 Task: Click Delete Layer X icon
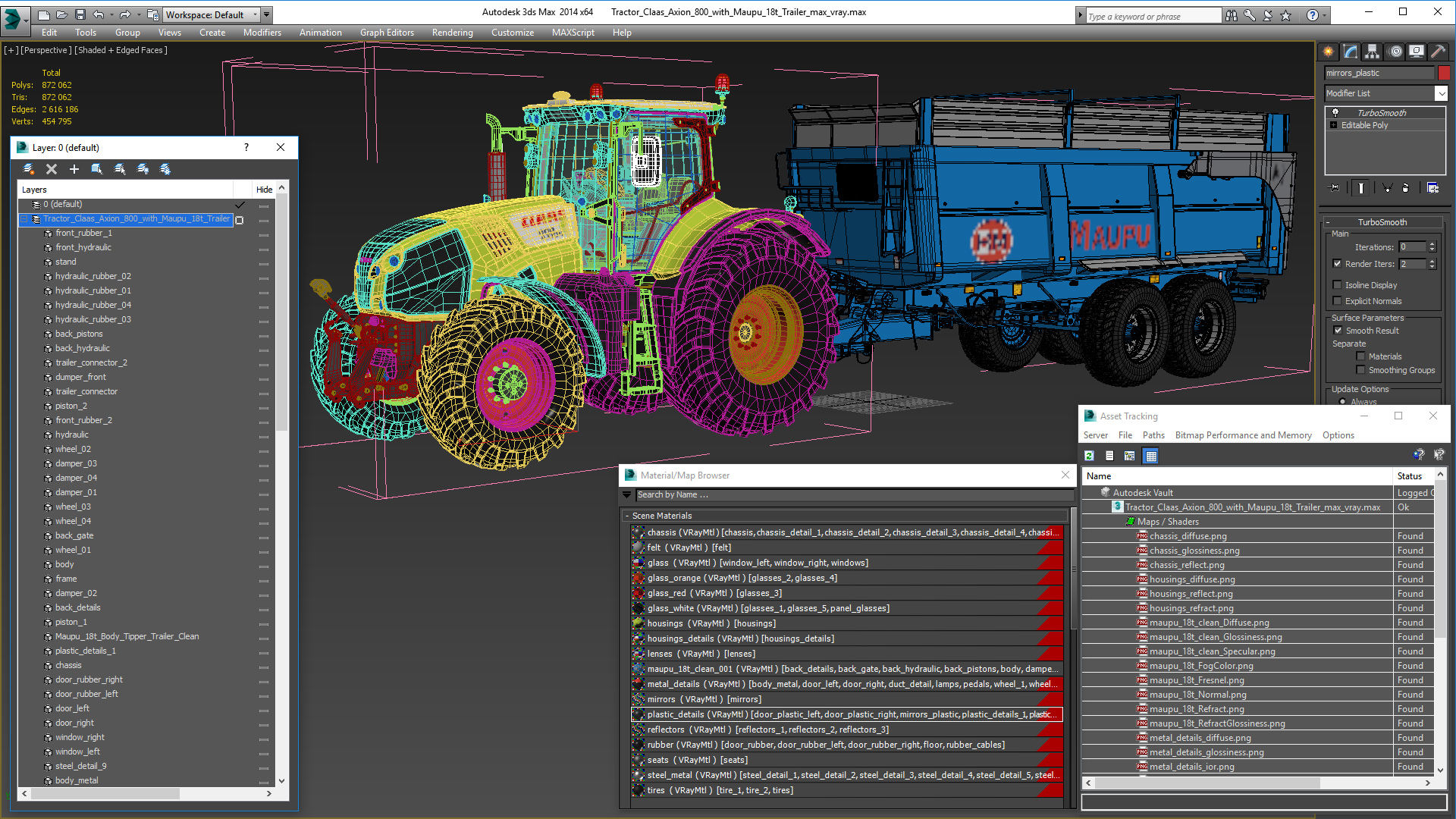point(52,169)
